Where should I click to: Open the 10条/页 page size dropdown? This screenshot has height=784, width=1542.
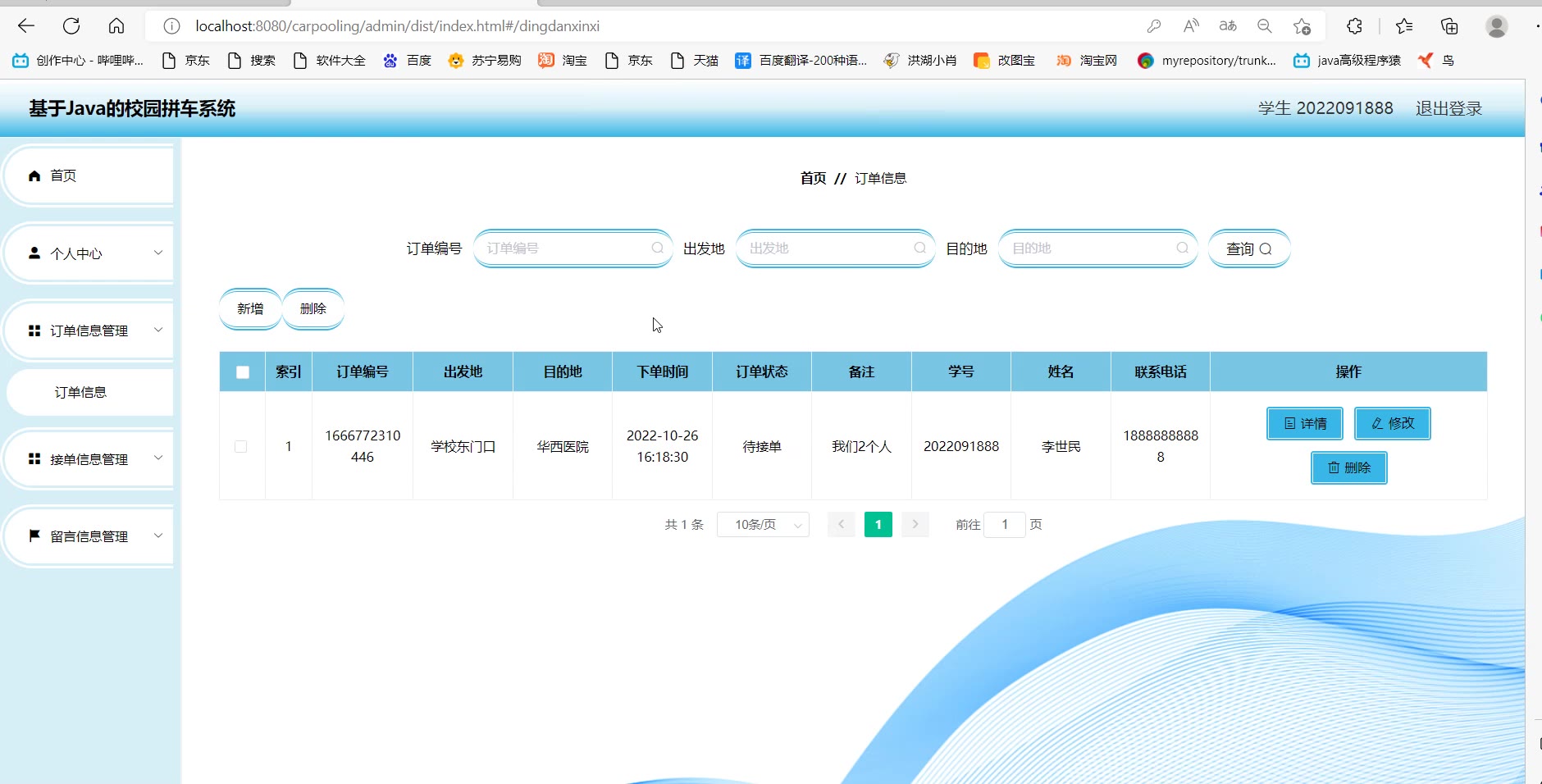pyautogui.click(x=763, y=525)
